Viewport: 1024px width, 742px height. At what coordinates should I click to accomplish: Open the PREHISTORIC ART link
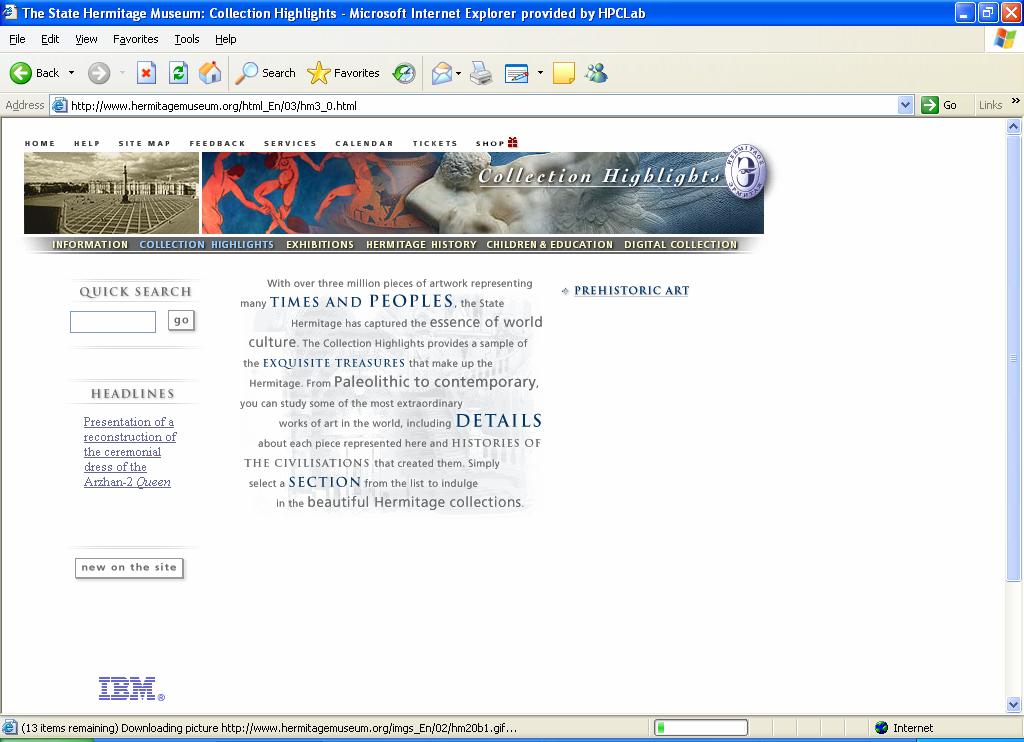point(632,291)
